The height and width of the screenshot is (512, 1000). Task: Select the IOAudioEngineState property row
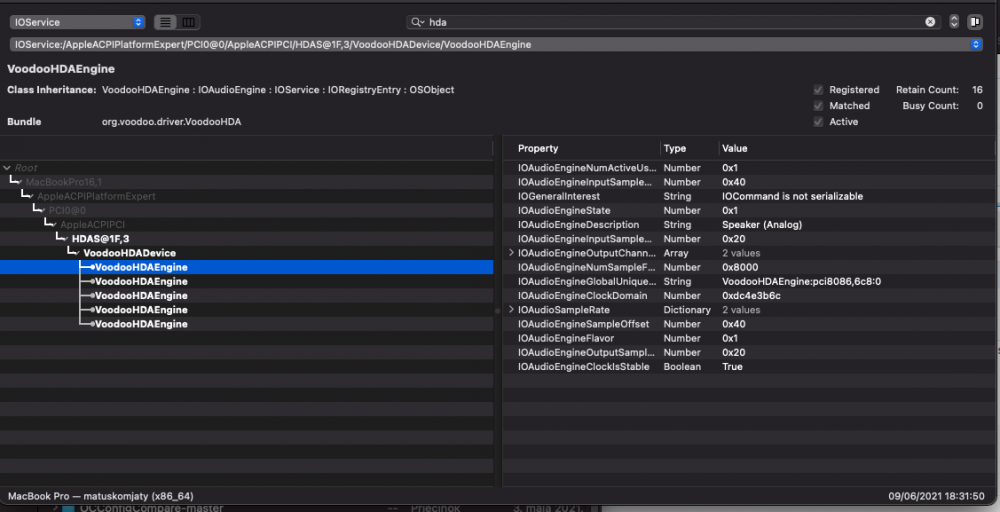pyautogui.click(x=749, y=210)
